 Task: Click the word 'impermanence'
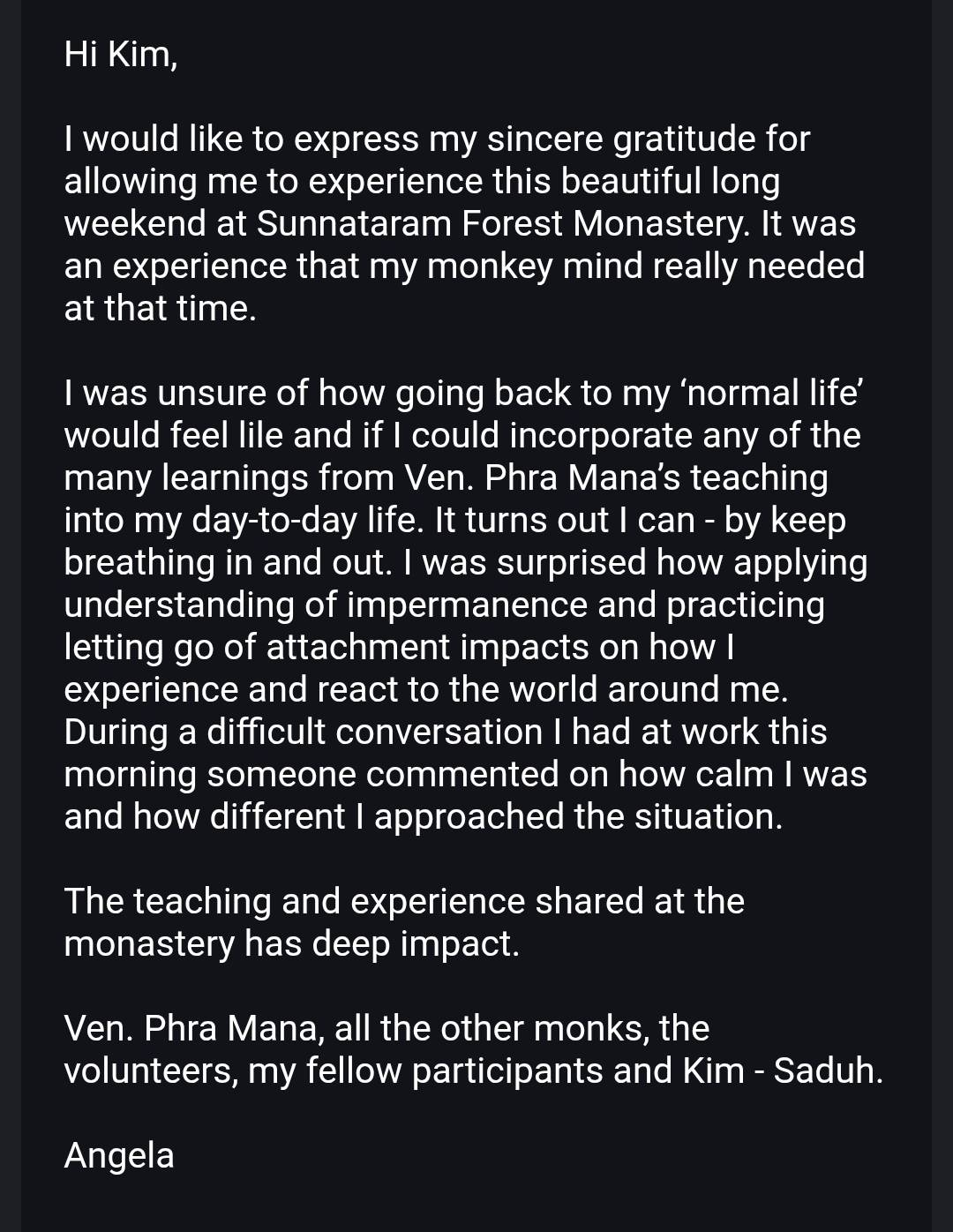coord(467,605)
